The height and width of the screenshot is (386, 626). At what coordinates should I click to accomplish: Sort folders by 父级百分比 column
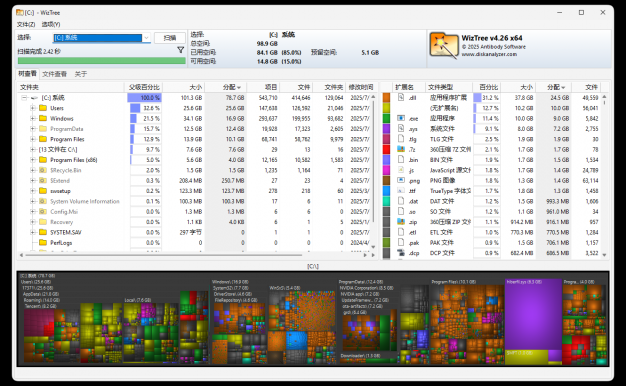click(x=144, y=87)
